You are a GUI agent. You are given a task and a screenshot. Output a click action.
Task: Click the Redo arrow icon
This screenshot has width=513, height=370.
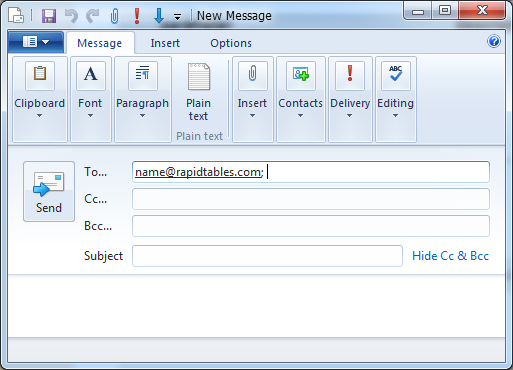93,16
